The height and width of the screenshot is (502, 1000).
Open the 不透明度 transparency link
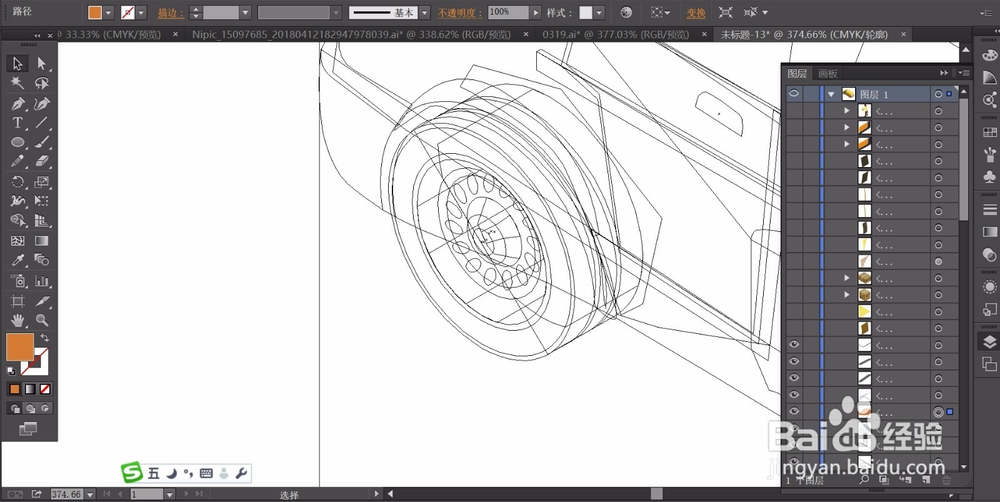459,13
